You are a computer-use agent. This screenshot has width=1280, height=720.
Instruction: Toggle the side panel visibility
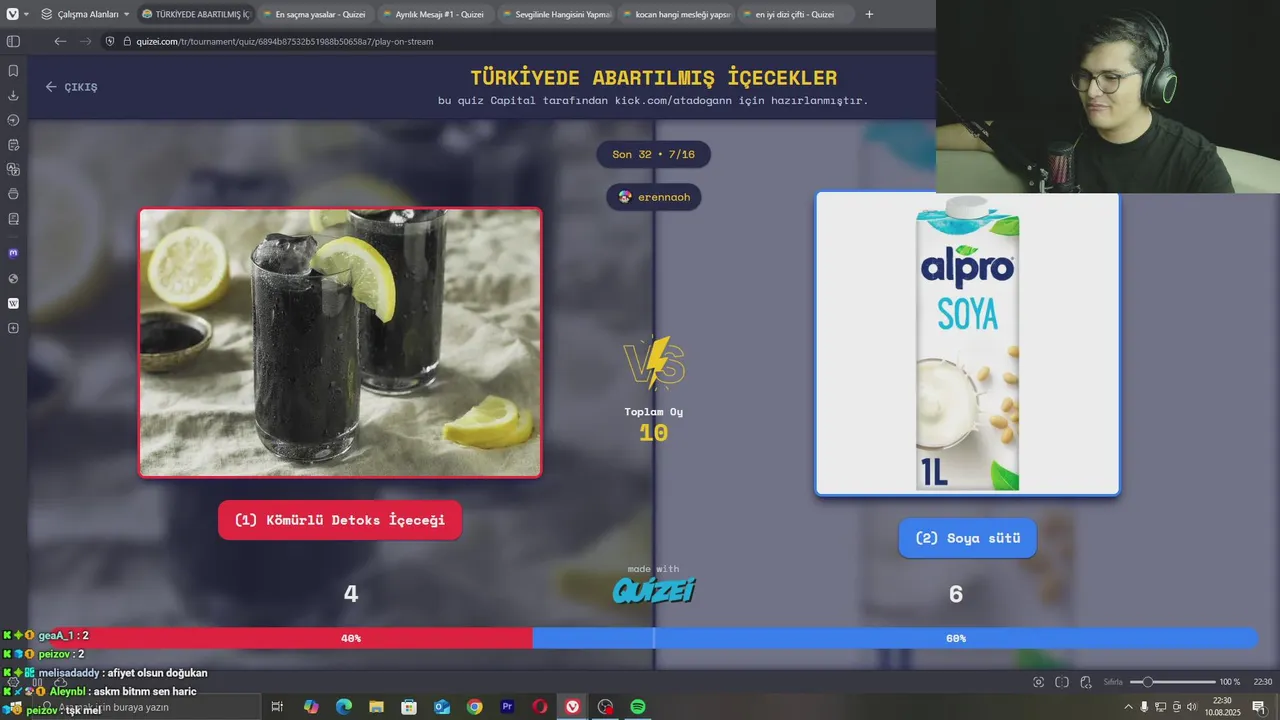[x=13, y=41]
